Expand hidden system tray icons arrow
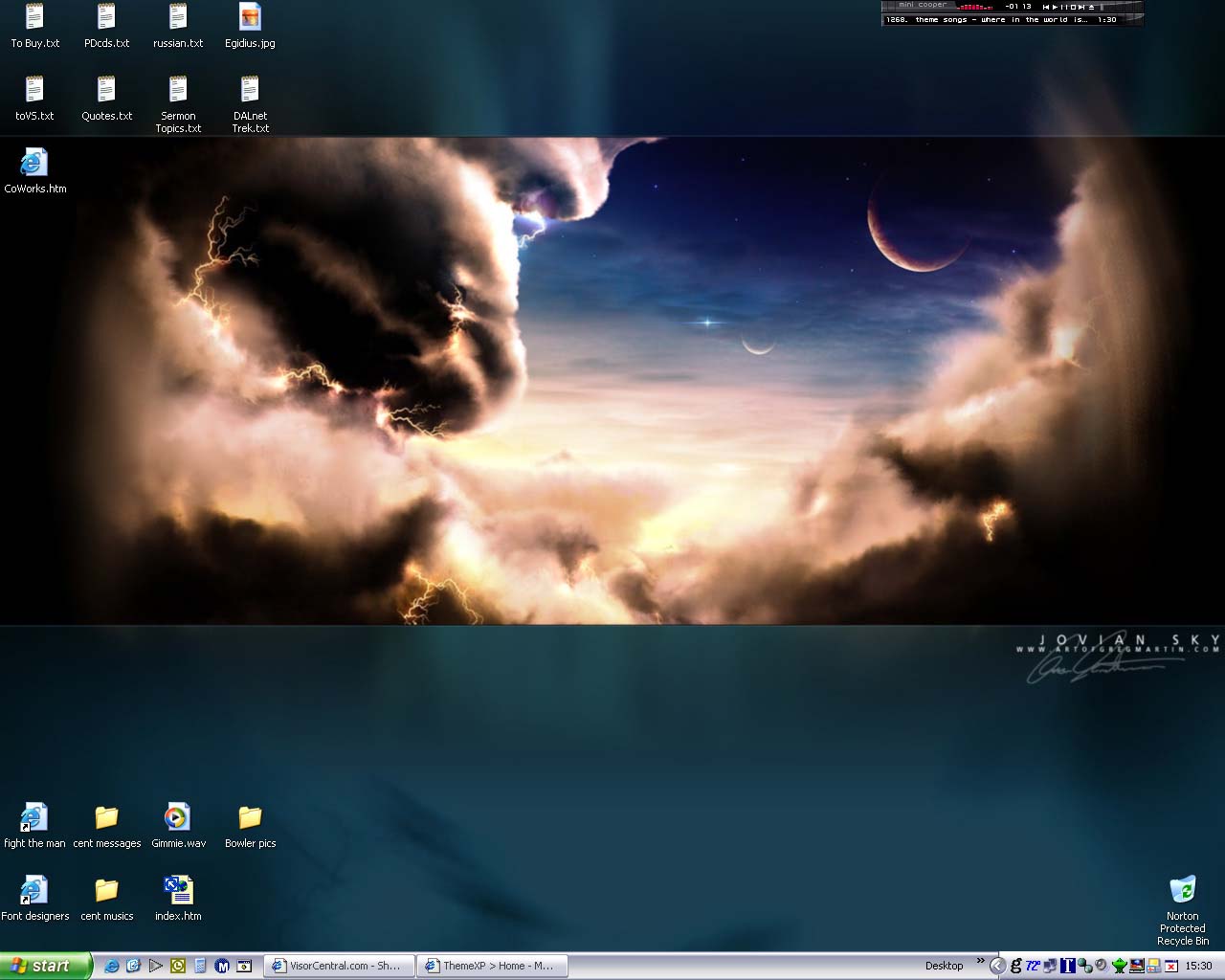Viewport: 1225px width, 980px height. coord(996,966)
